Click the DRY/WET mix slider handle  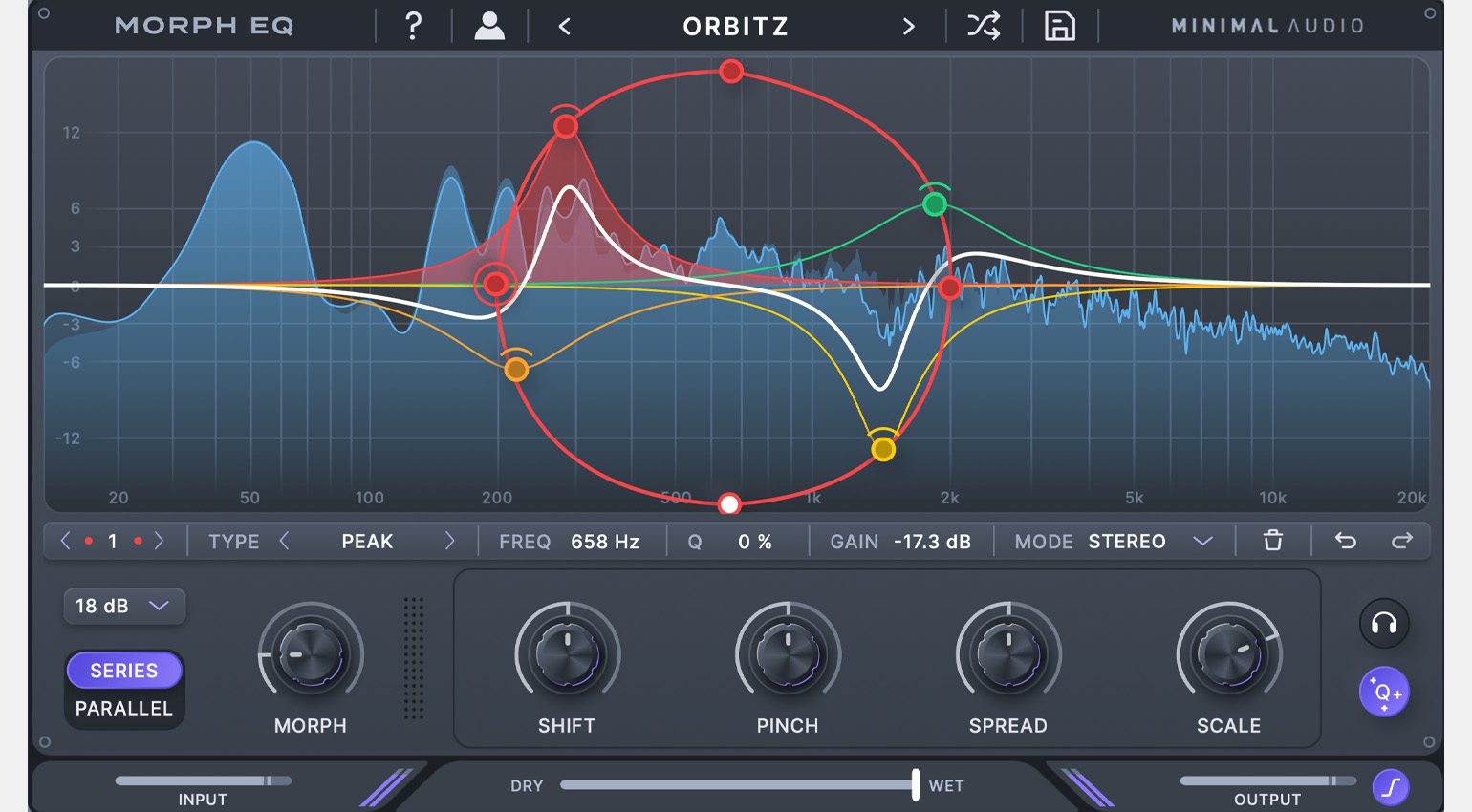click(x=915, y=784)
